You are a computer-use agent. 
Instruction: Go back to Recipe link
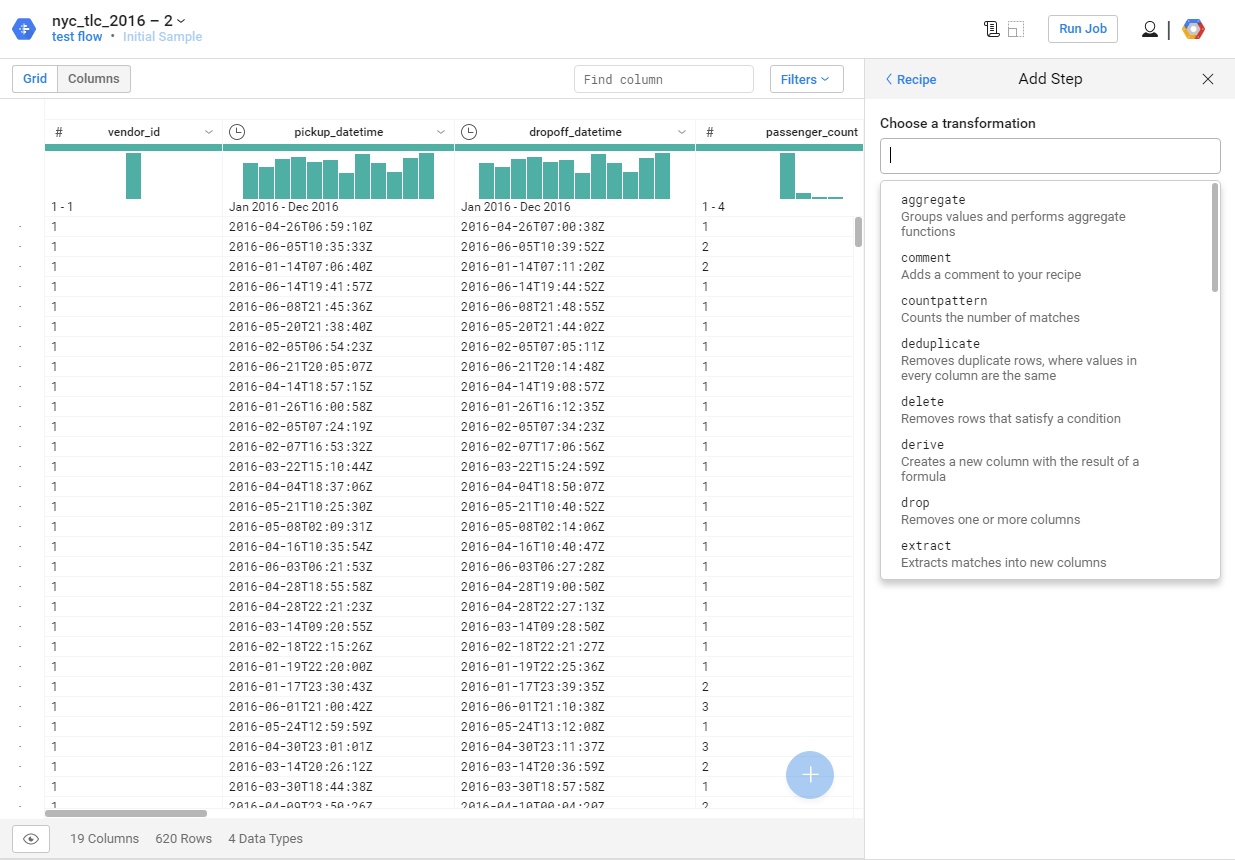point(911,79)
